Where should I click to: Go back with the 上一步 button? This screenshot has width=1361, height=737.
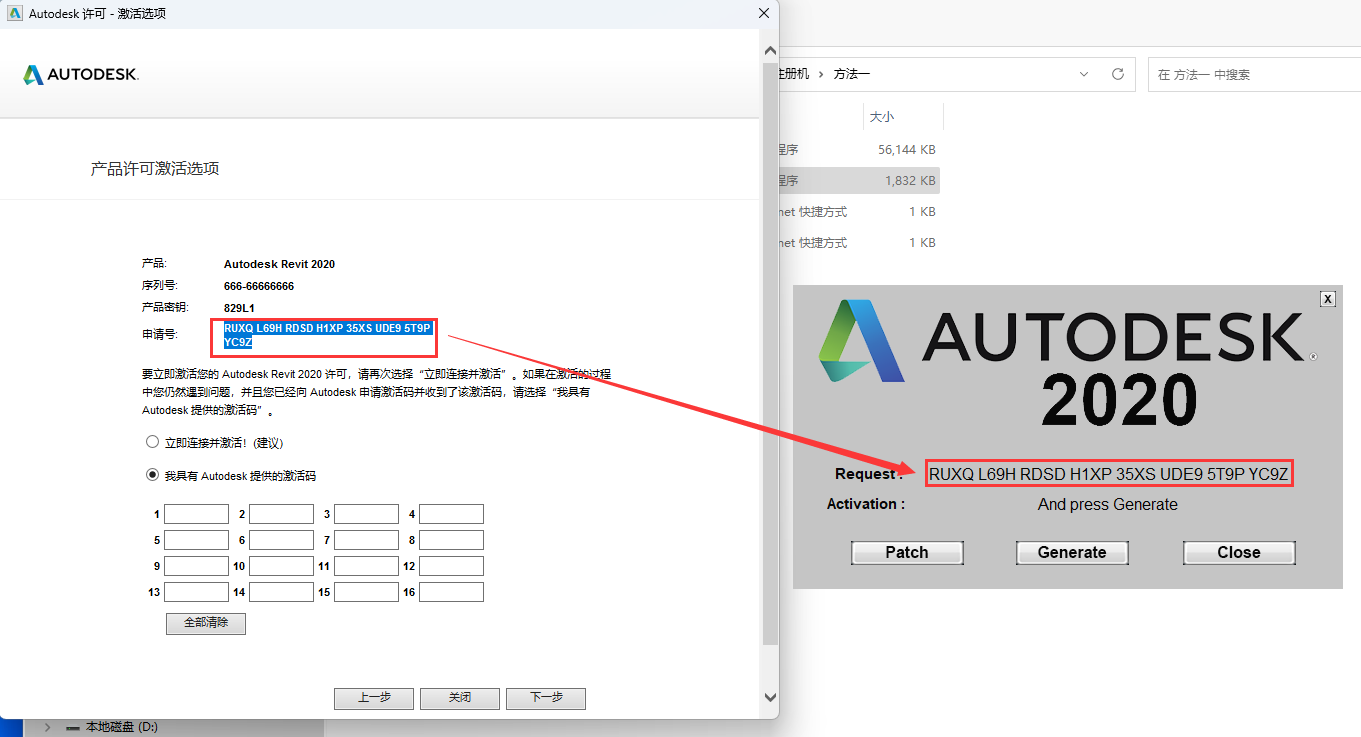(x=374, y=698)
